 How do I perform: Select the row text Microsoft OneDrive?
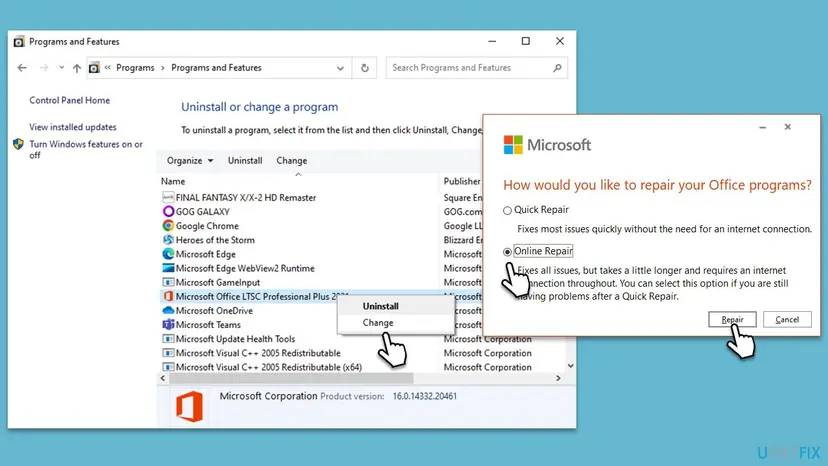click(214, 311)
